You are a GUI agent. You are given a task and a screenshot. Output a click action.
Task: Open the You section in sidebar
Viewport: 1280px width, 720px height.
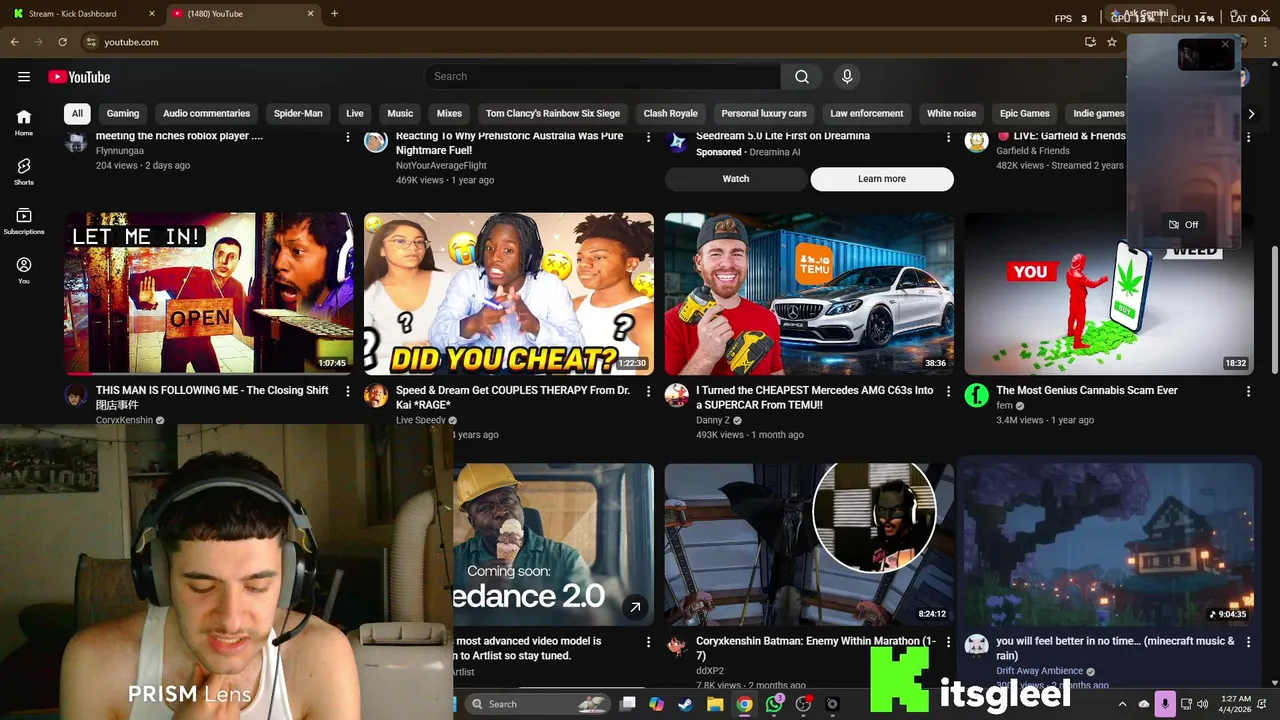pyautogui.click(x=24, y=270)
